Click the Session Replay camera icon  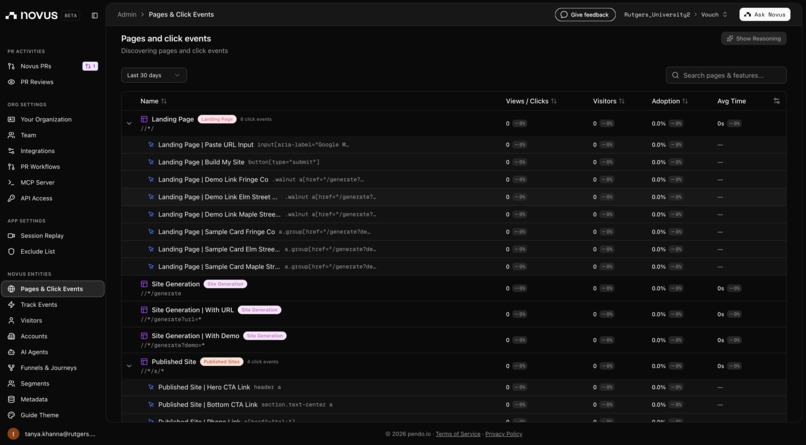pos(11,236)
